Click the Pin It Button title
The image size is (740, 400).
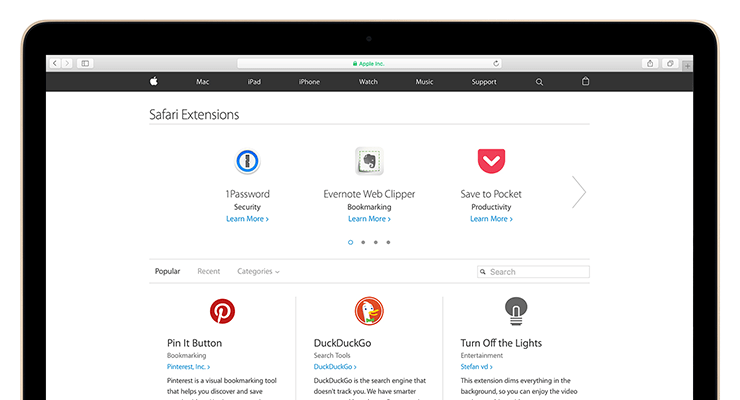194,343
